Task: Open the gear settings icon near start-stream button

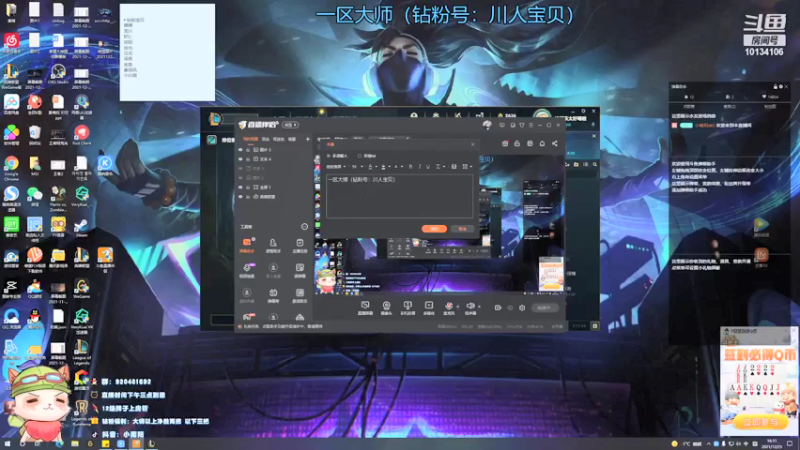Action: coord(522,308)
